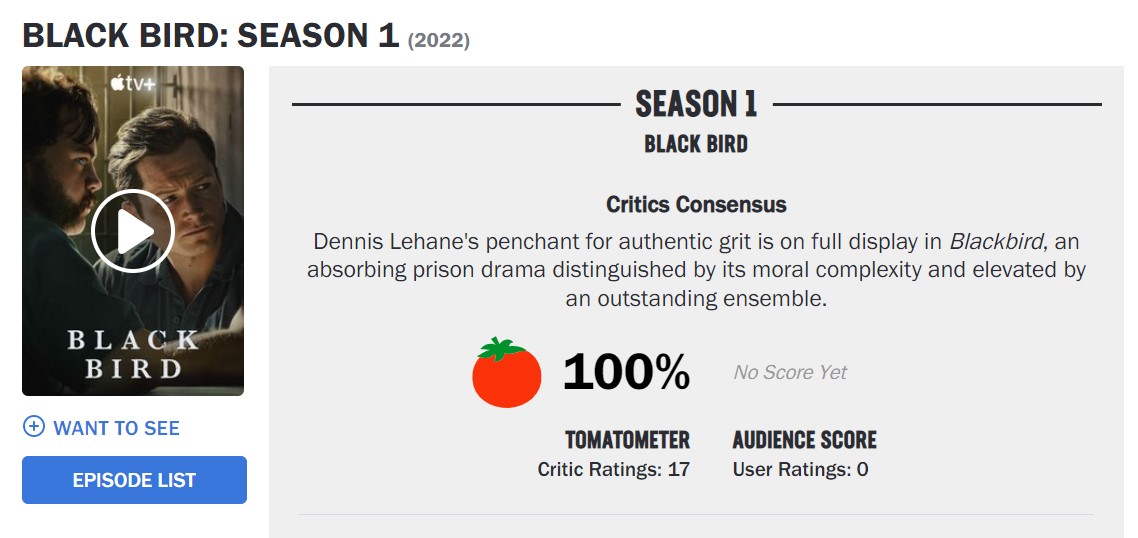Image resolution: width=1138 pixels, height=538 pixels.
Task: Click the Apple TV+ logo on poster
Action: (133, 83)
